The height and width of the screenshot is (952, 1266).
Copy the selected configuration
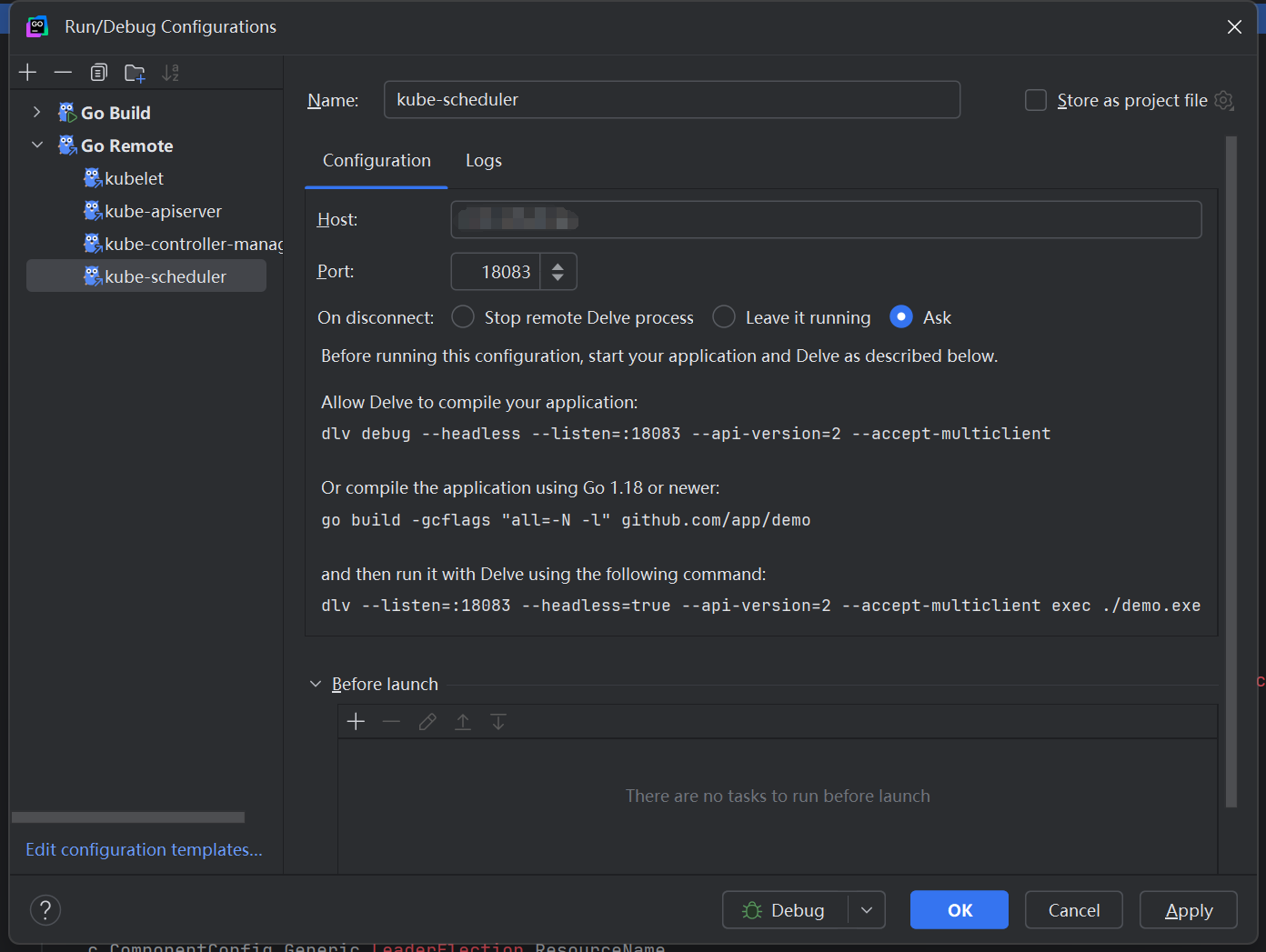coord(98,73)
